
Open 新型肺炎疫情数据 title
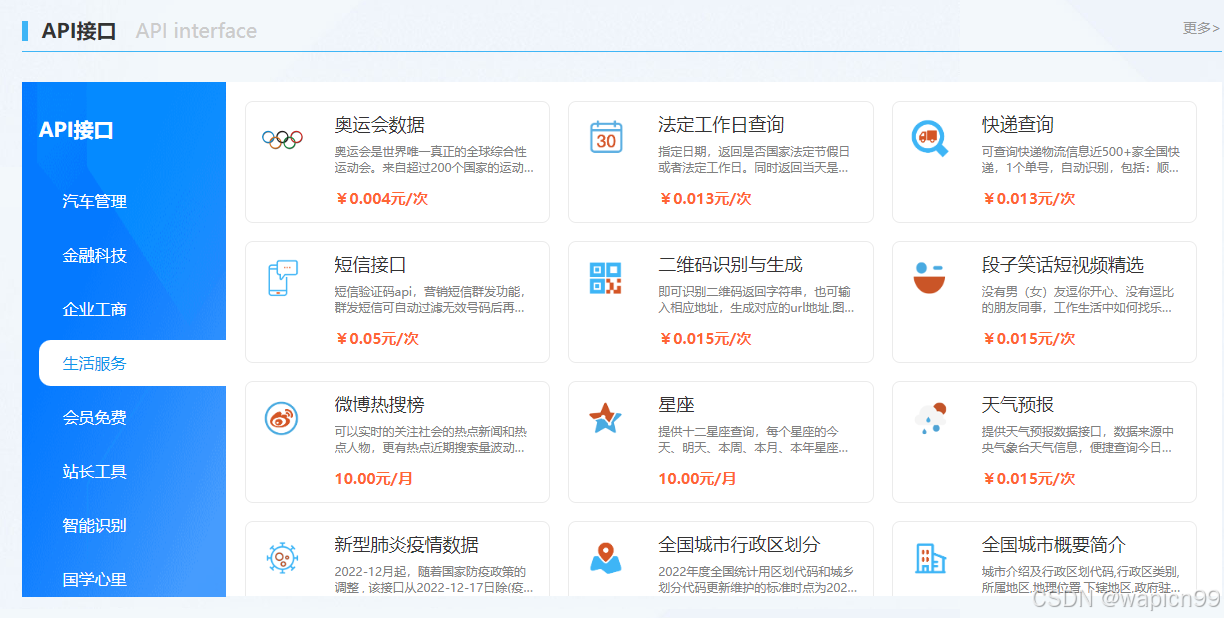(406, 545)
